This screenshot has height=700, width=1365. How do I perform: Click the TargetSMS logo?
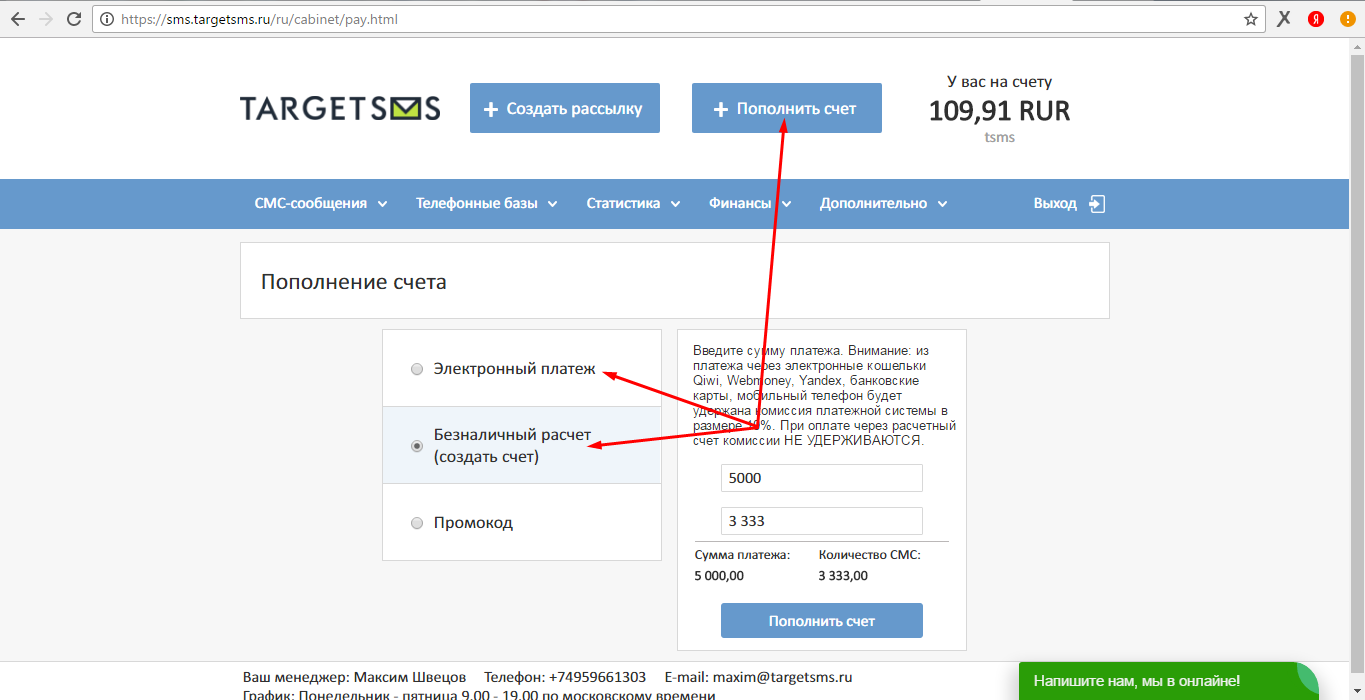[x=340, y=108]
